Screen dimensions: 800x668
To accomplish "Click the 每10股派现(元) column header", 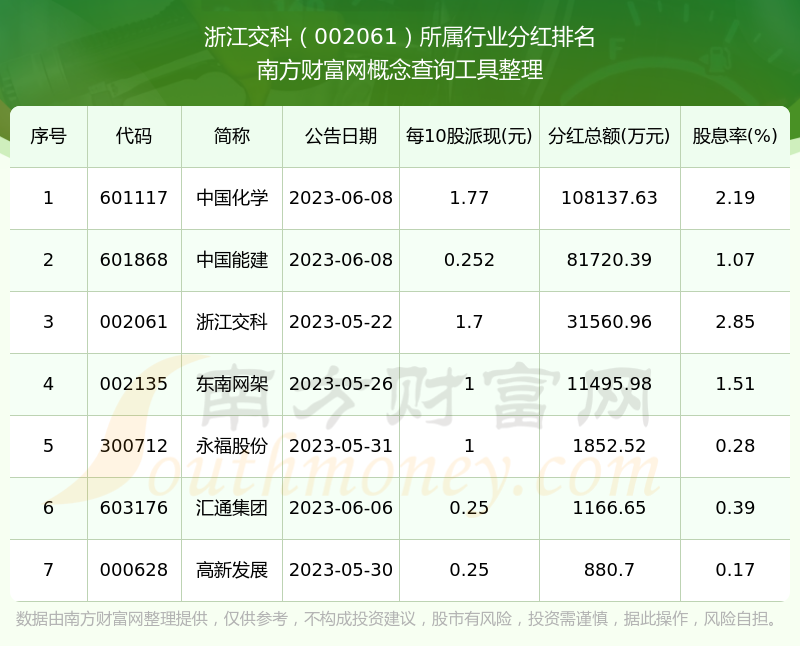I will pos(469,136).
